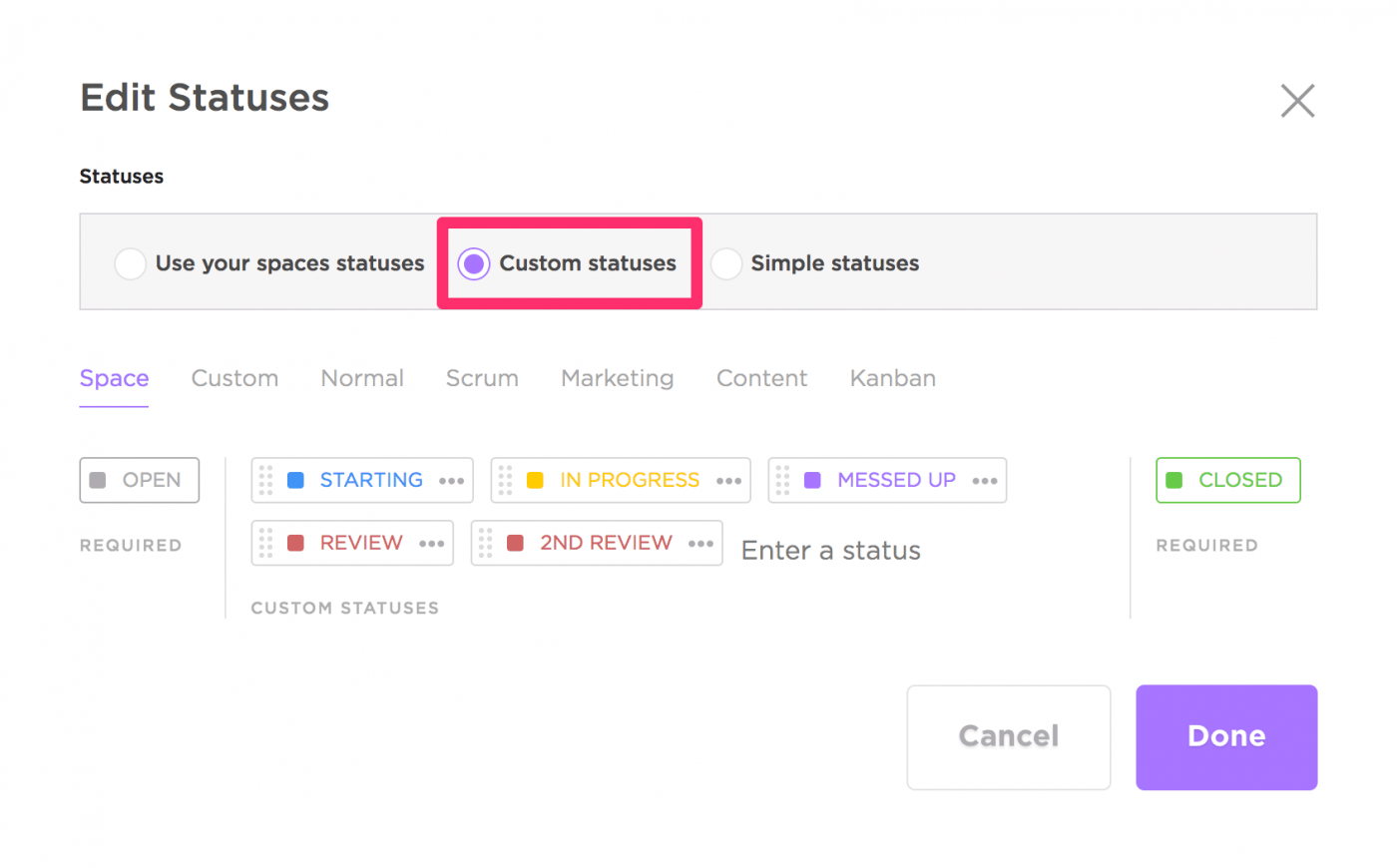This screenshot has height=868, width=1397.
Task: Click the drag handle on STARTING status
Action: click(265, 480)
